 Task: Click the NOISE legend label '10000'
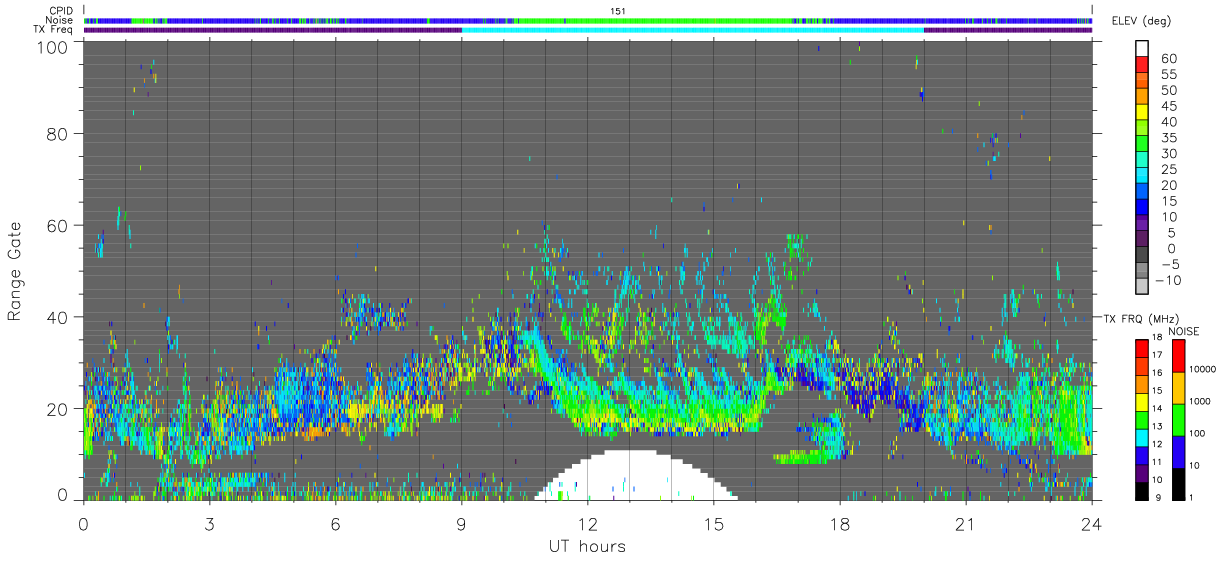pyautogui.click(x=1202, y=369)
